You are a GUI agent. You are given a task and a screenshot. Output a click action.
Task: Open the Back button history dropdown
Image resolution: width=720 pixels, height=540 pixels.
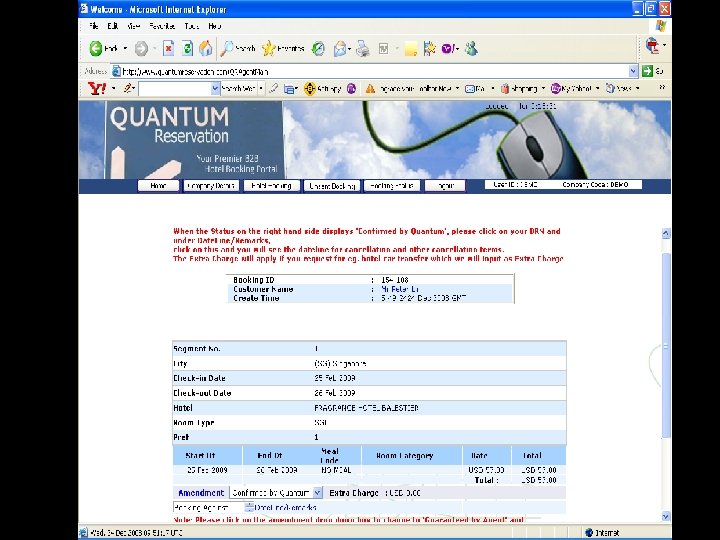tap(125, 48)
